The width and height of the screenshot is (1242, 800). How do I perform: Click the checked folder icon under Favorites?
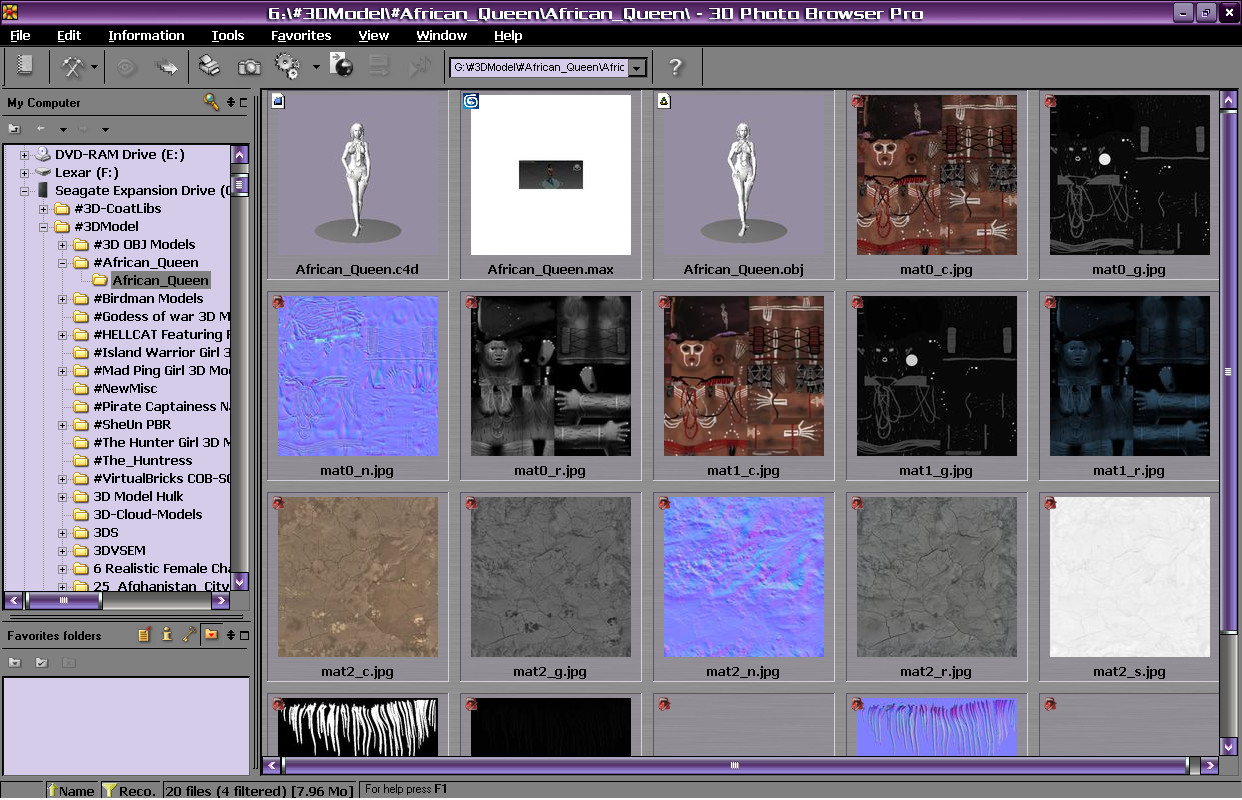[x=41, y=662]
